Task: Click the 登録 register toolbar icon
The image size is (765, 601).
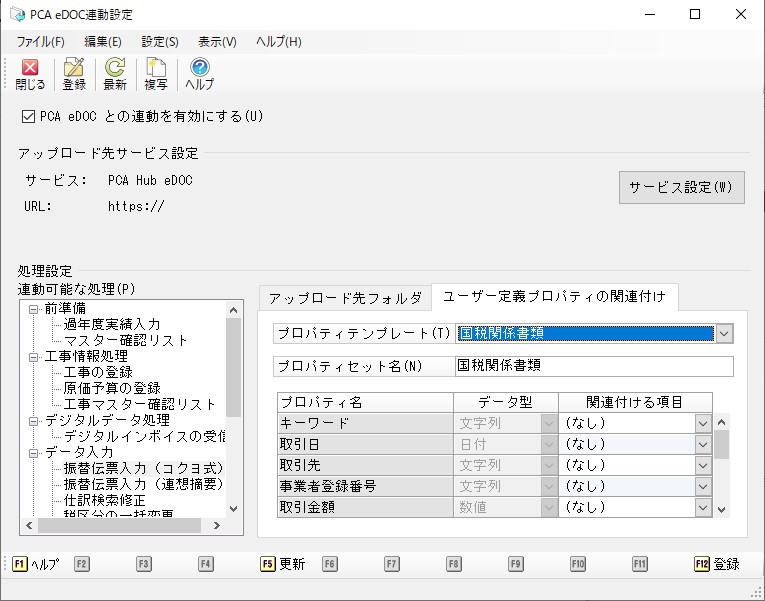Action: click(74, 74)
